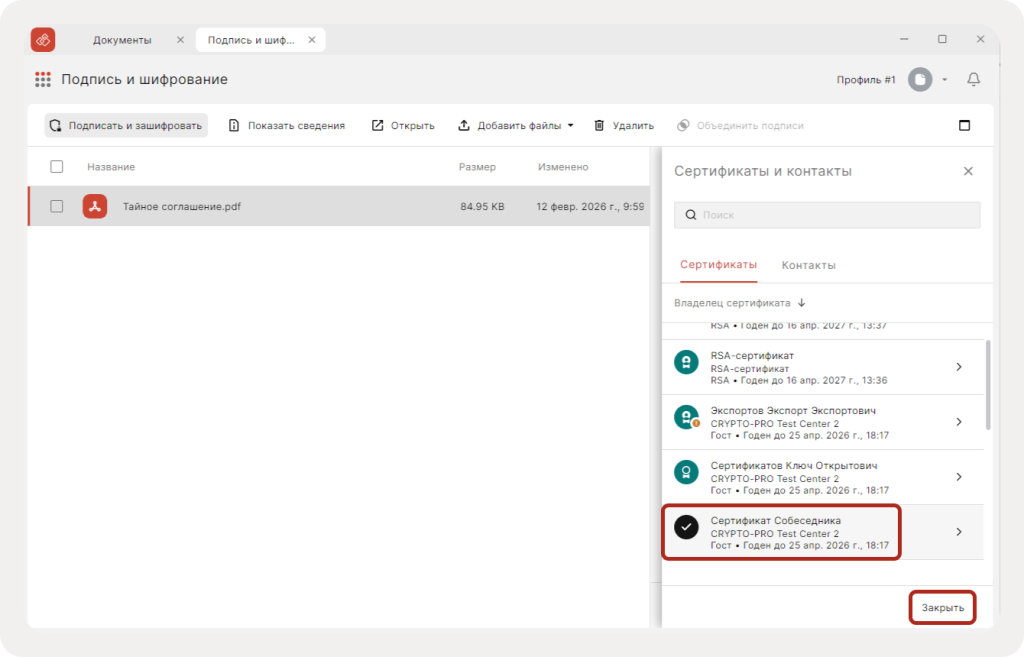Click Экспортов Экспорт Экспортович name text

coord(793,411)
